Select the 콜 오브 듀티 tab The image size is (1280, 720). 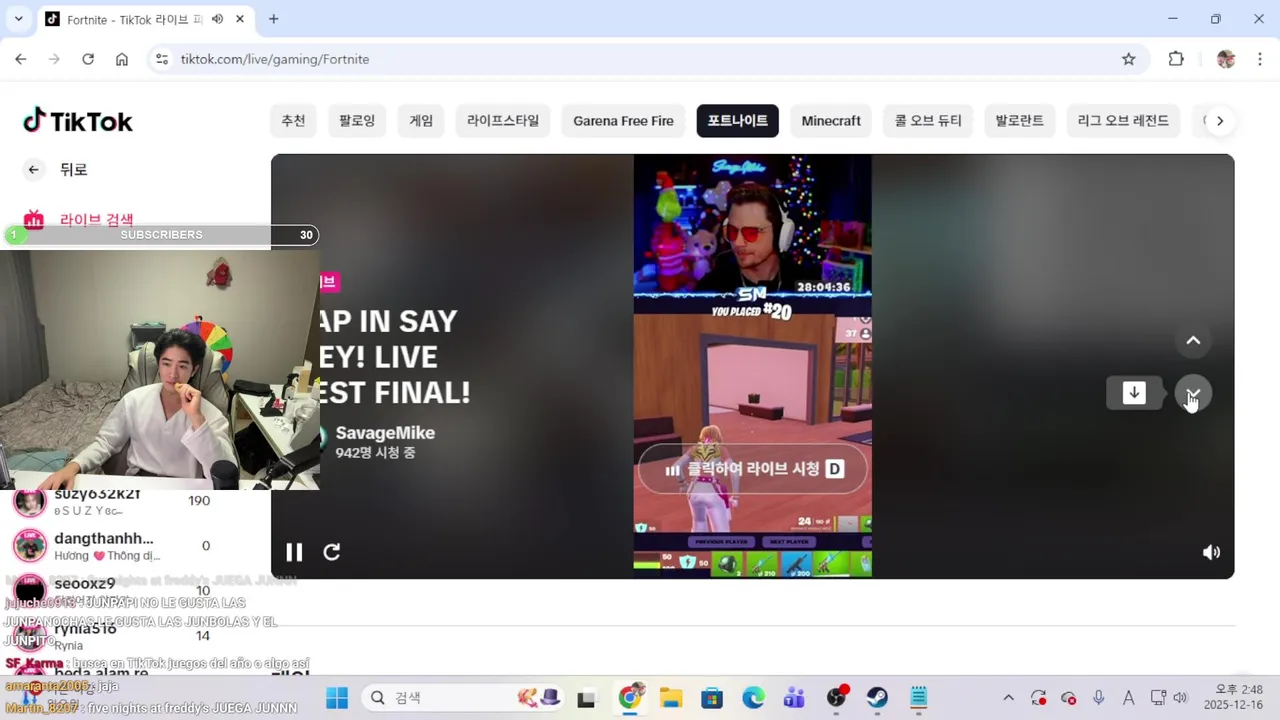928,121
